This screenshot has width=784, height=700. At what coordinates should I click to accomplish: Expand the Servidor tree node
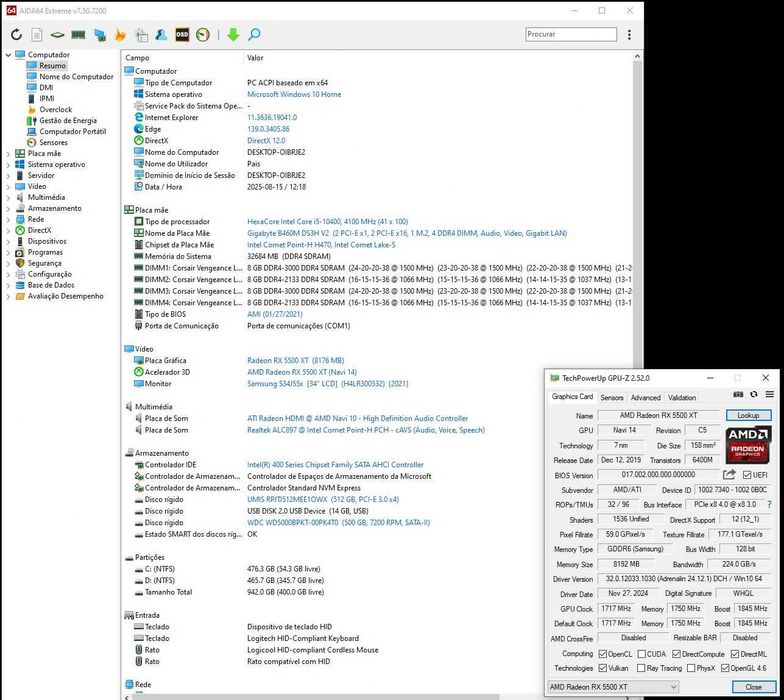(x=8, y=176)
